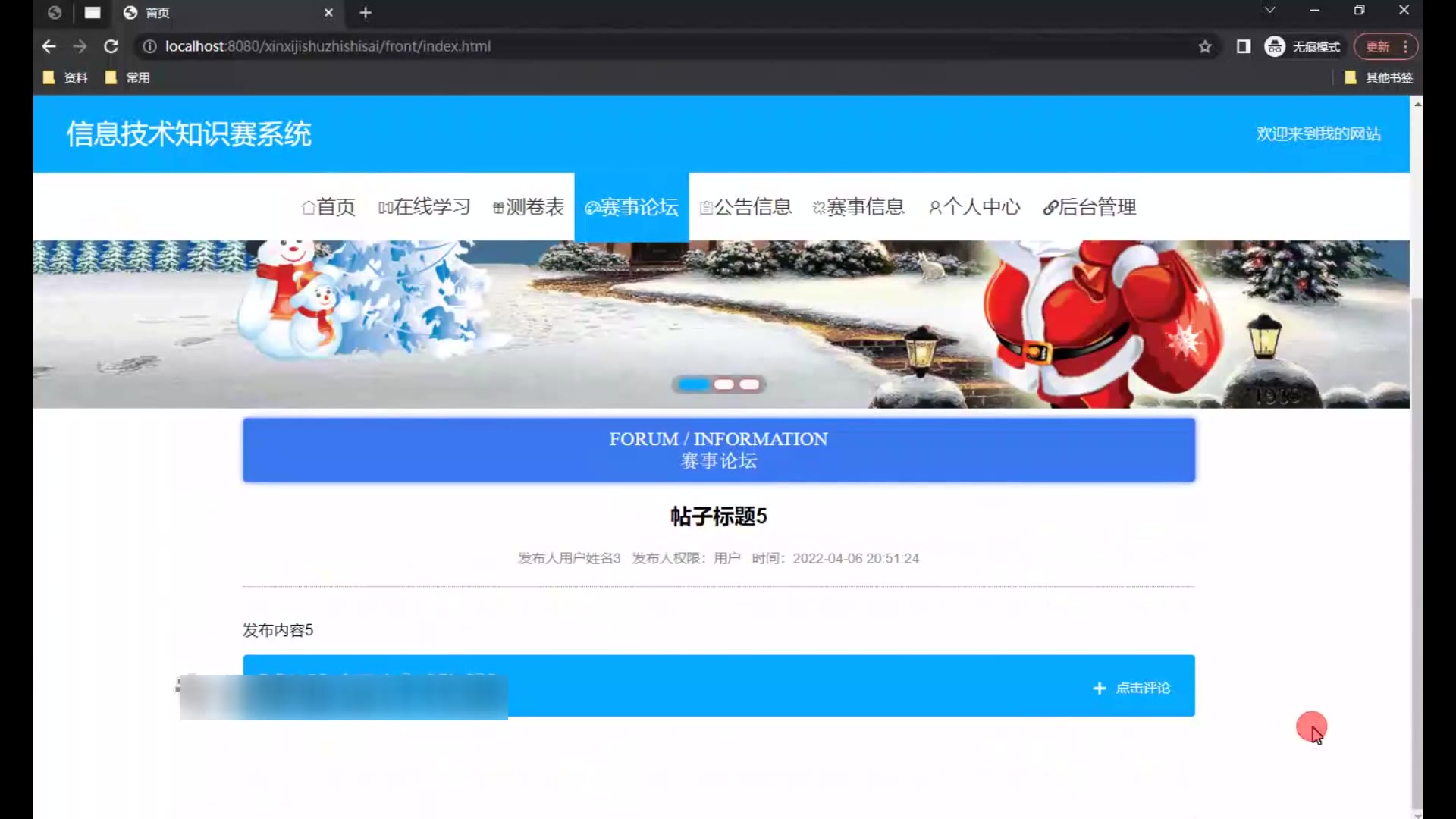Screen dimensions: 1456x819
Task: Open the side panel icon
Action: click(x=1244, y=47)
